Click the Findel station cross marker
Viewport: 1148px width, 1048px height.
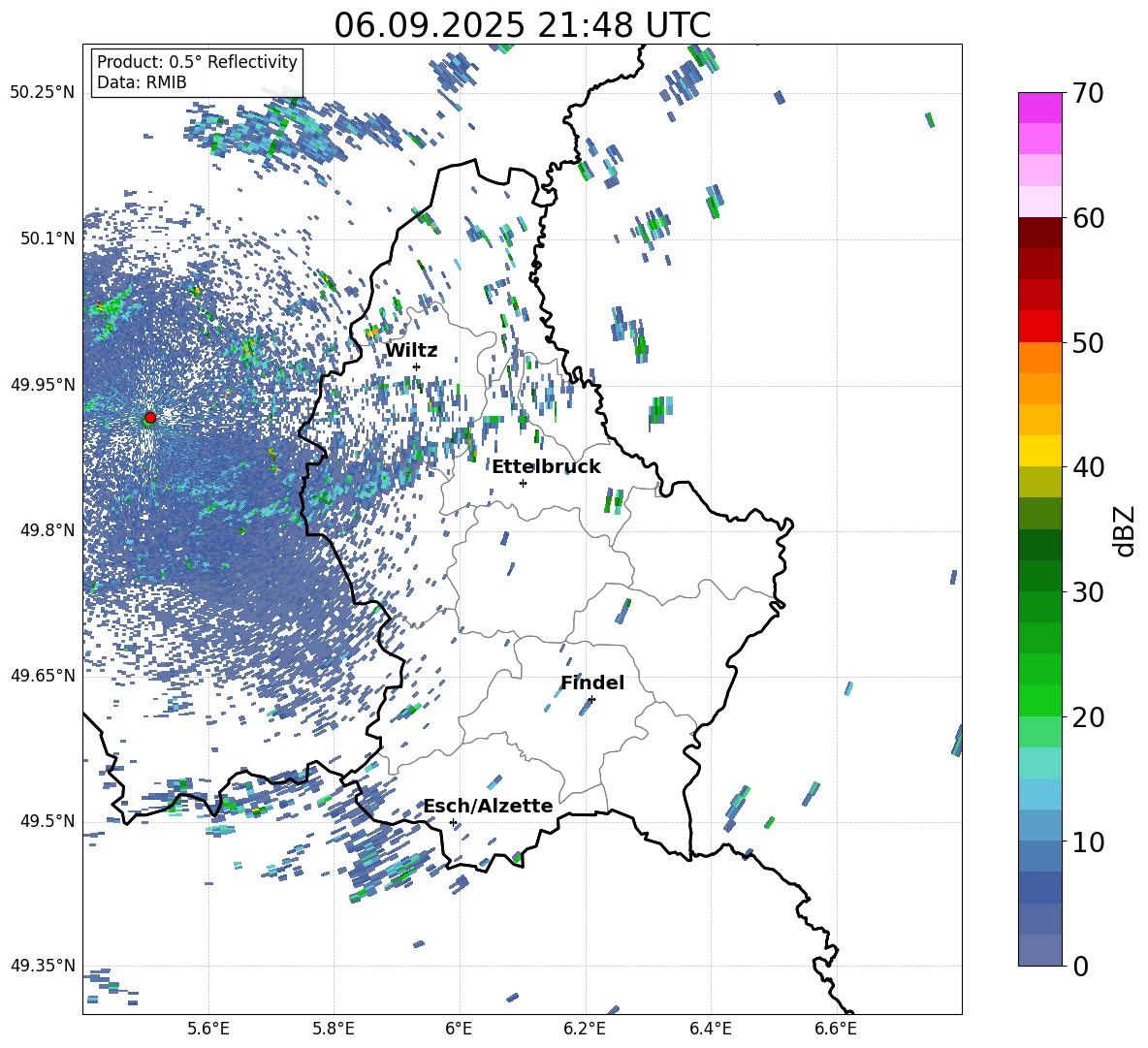pos(591,700)
